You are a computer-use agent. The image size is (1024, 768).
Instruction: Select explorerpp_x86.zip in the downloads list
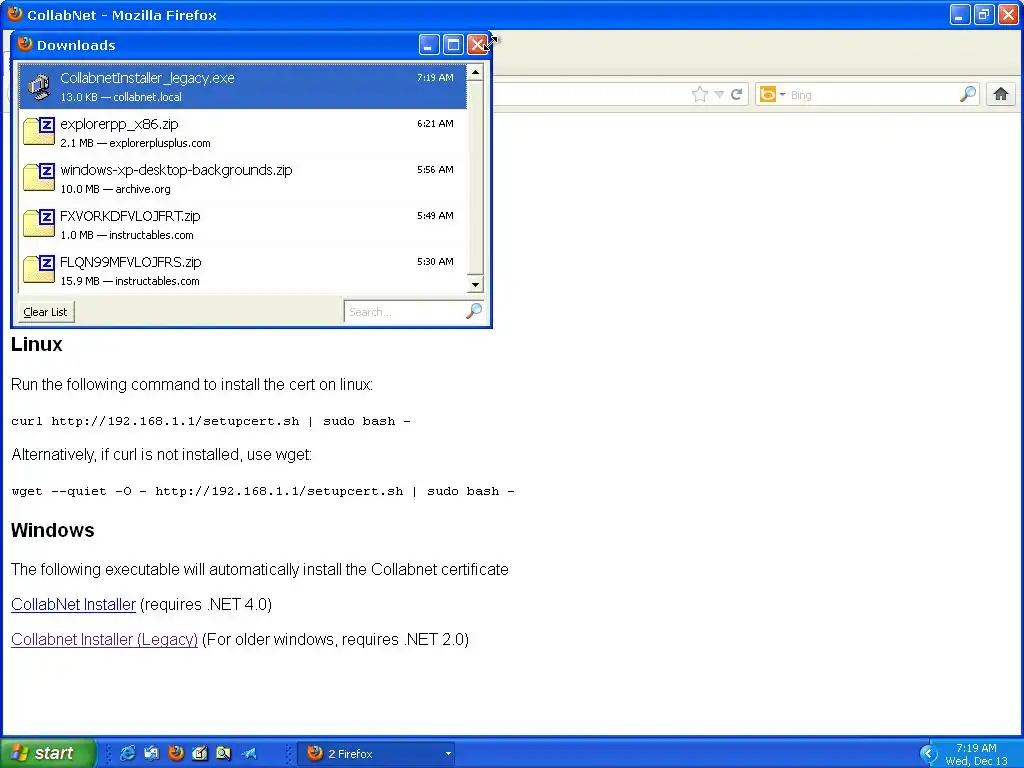coord(242,133)
